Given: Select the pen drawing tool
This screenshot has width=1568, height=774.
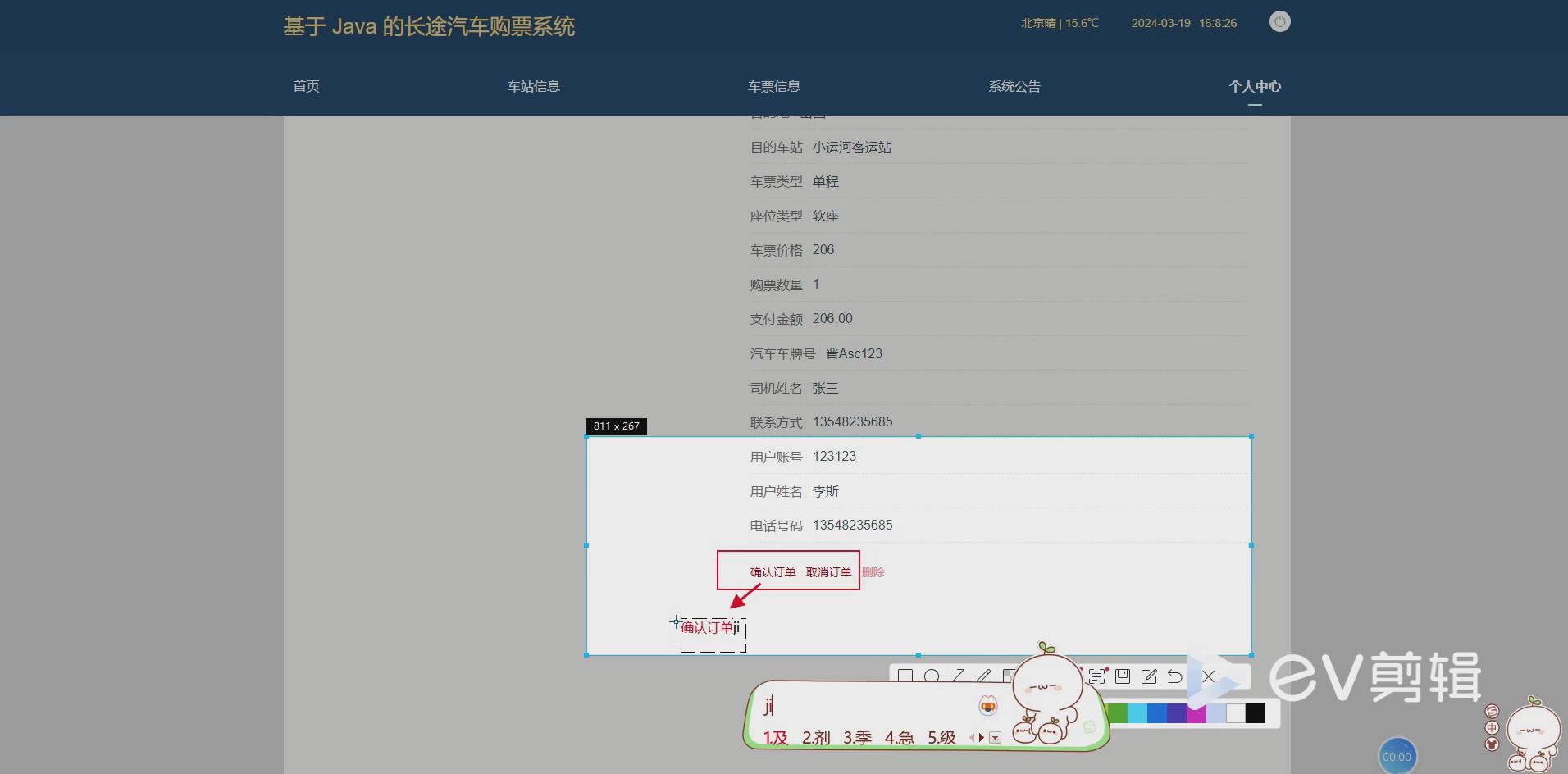Looking at the screenshot, I should [984, 676].
